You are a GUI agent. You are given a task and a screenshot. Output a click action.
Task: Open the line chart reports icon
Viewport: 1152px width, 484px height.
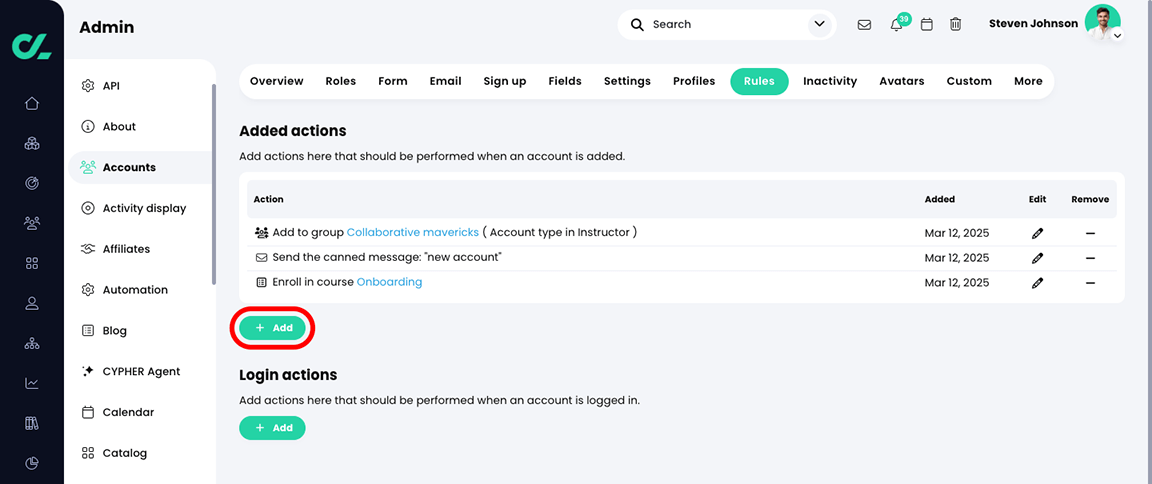point(32,383)
